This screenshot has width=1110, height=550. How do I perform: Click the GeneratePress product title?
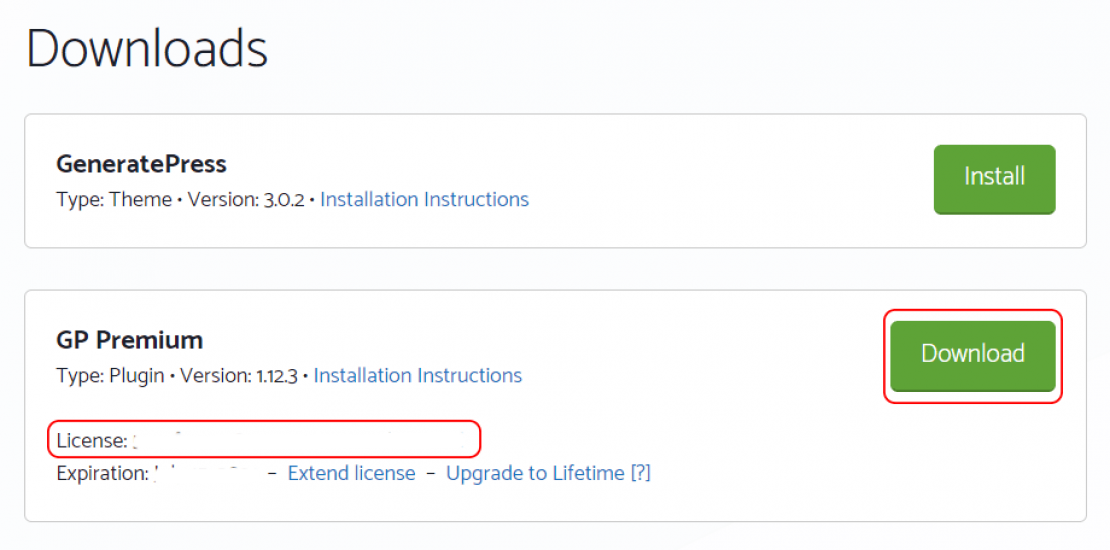pos(141,164)
